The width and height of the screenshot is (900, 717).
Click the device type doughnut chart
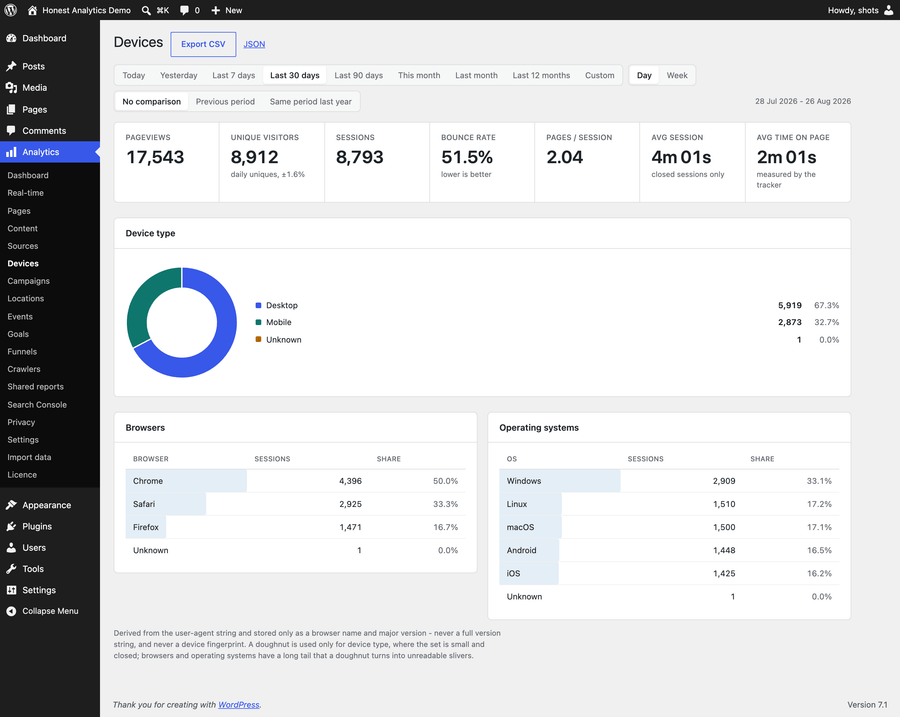tap(181, 322)
